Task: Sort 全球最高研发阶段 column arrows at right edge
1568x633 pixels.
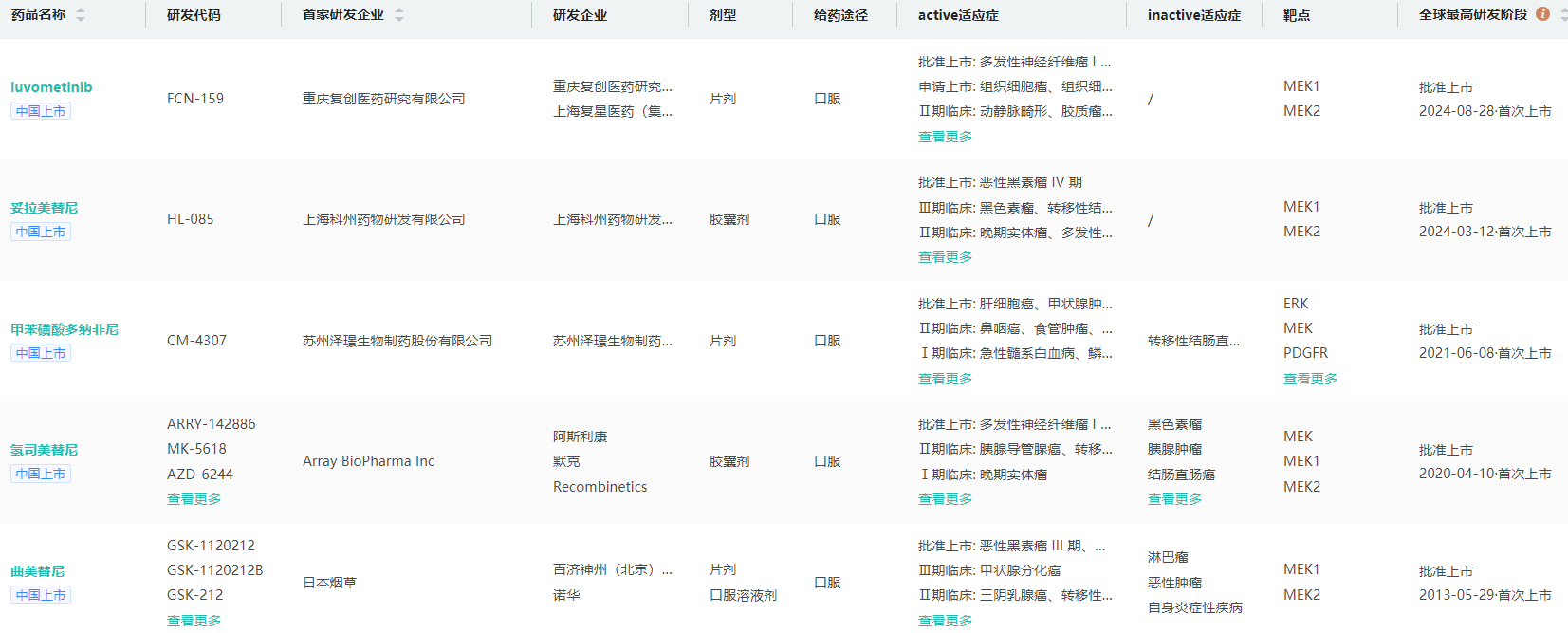Action: [1563, 15]
